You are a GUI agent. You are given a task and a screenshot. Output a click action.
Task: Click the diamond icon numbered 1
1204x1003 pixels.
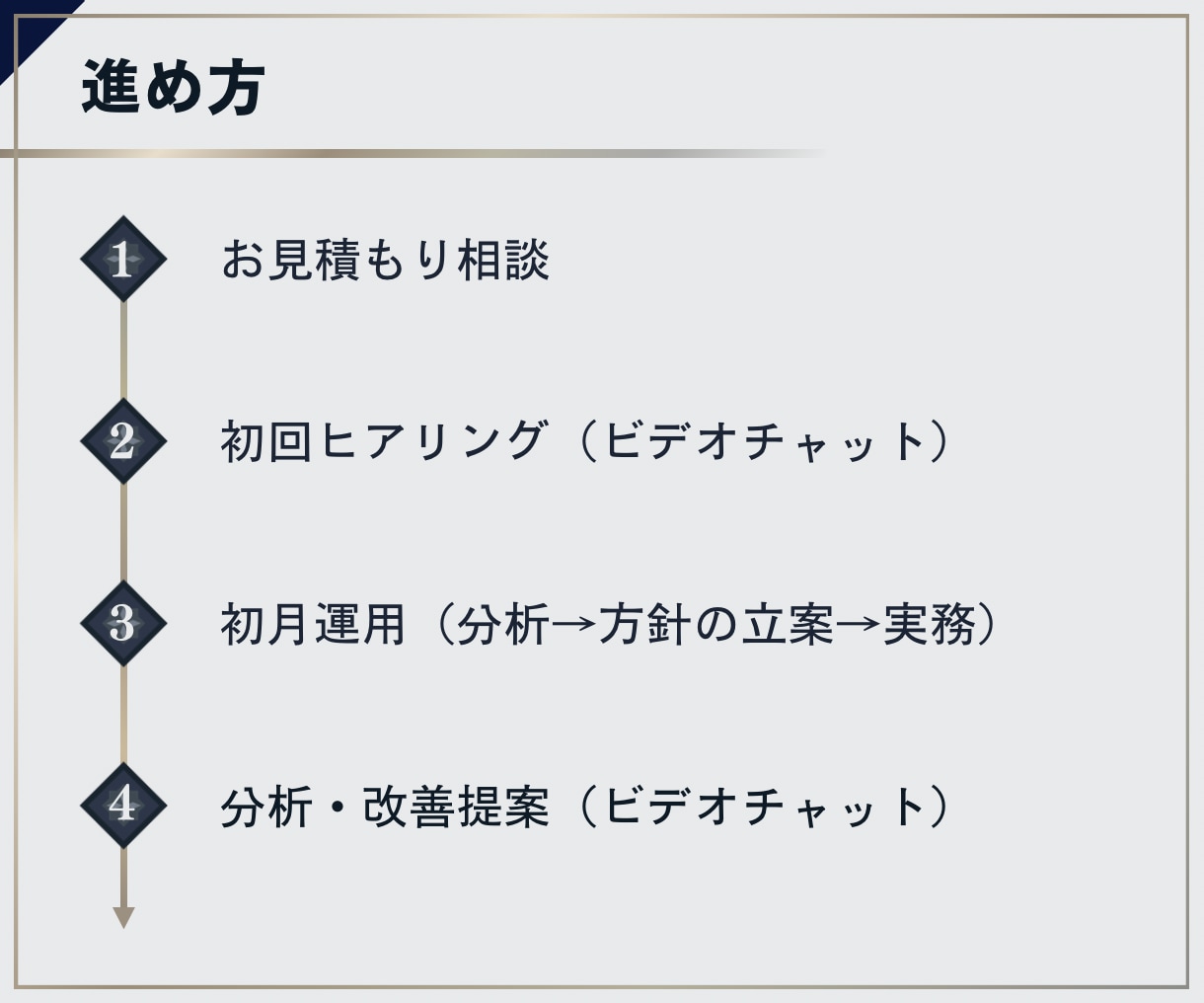[123, 259]
